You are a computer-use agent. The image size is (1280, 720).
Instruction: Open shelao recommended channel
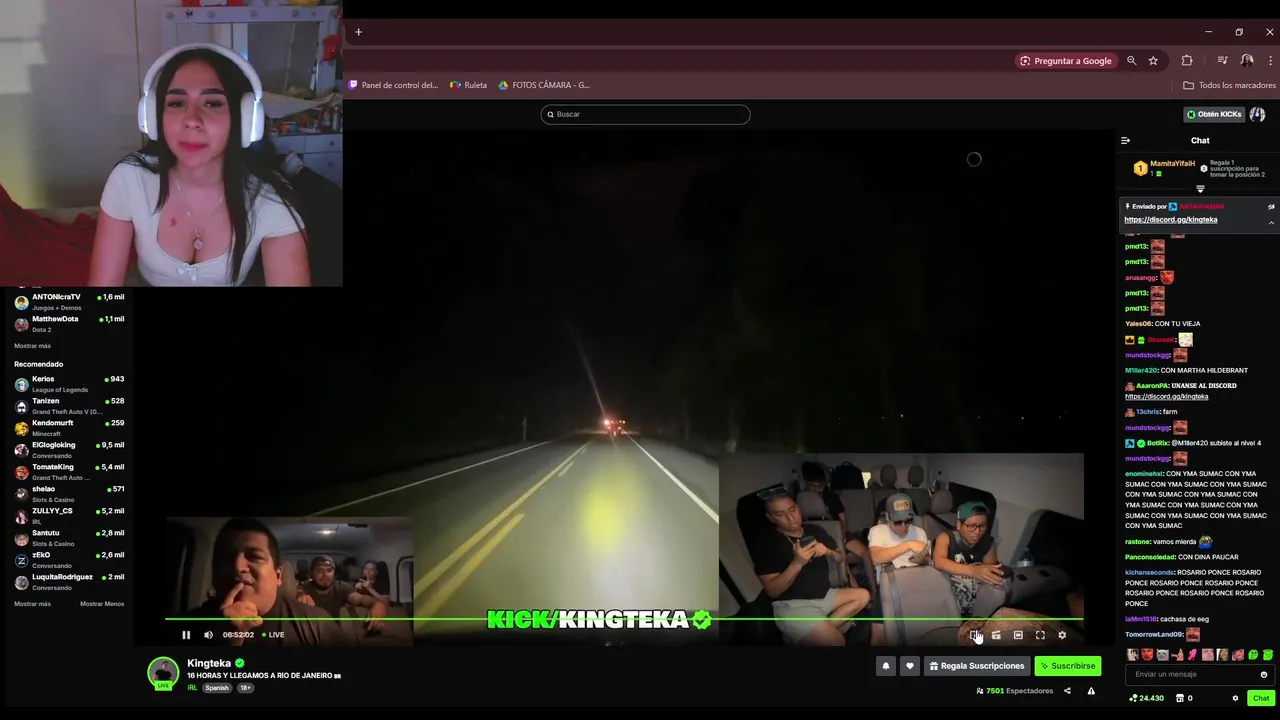pyautogui.click(x=69, y=494)
